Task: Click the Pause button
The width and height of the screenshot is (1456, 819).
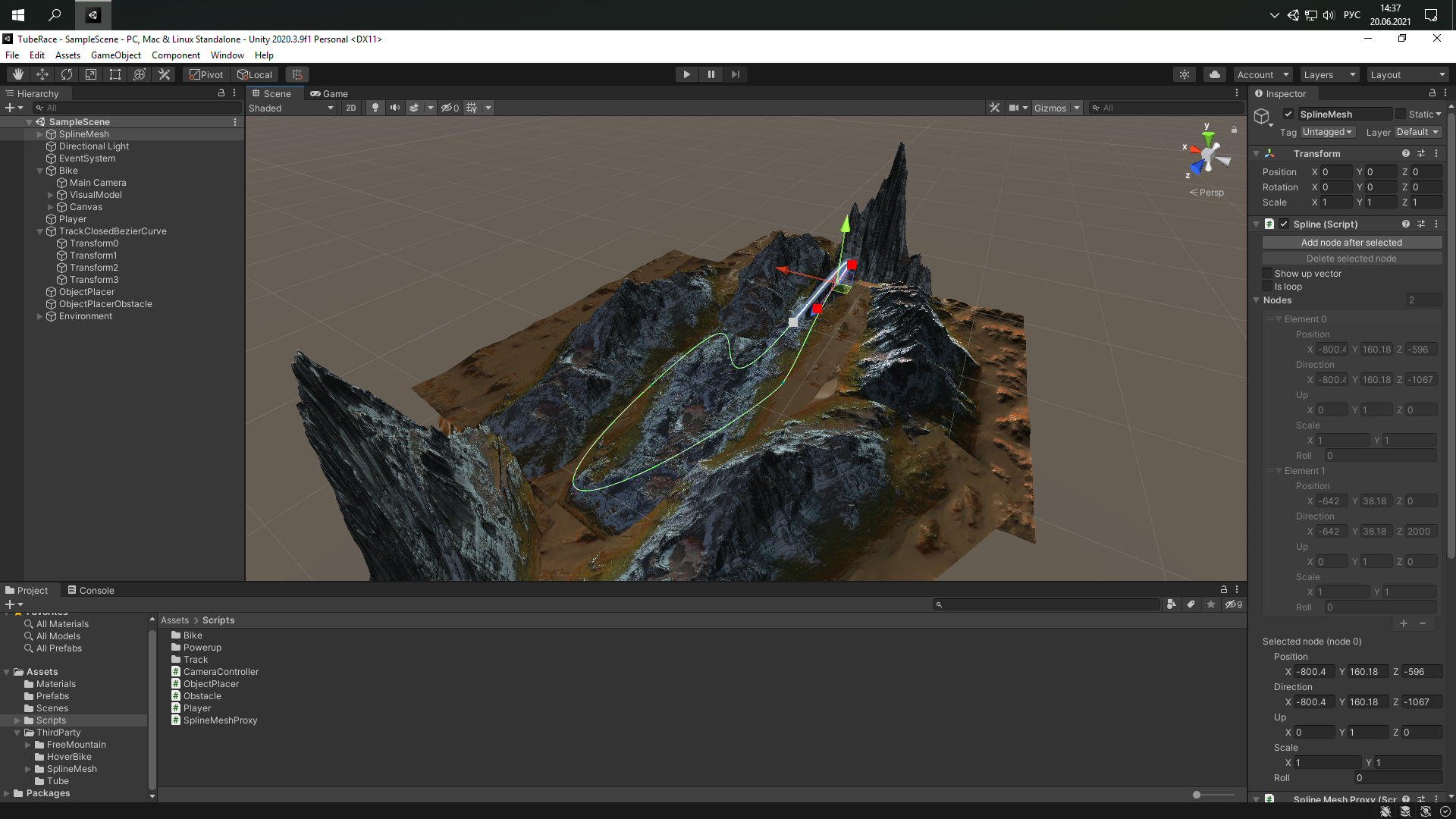Action: point(711,74)
